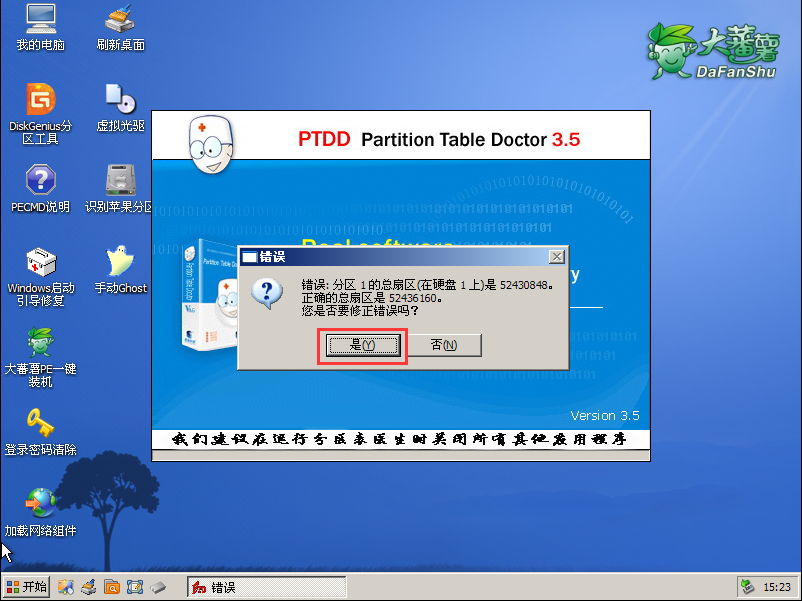Select the 错误 dialog taskbar button
802x601 pixels.
266,587
